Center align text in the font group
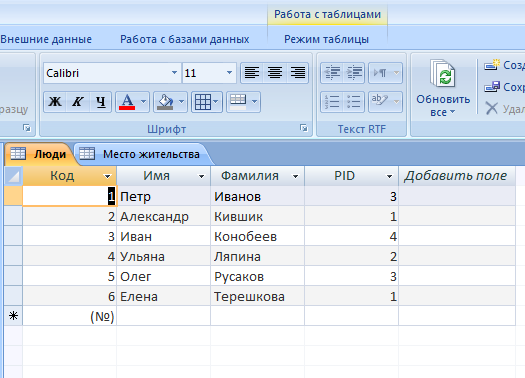Image resolution: width=525 pixels, height=378 pixels. pyautogui.click(x=275, y=73)
